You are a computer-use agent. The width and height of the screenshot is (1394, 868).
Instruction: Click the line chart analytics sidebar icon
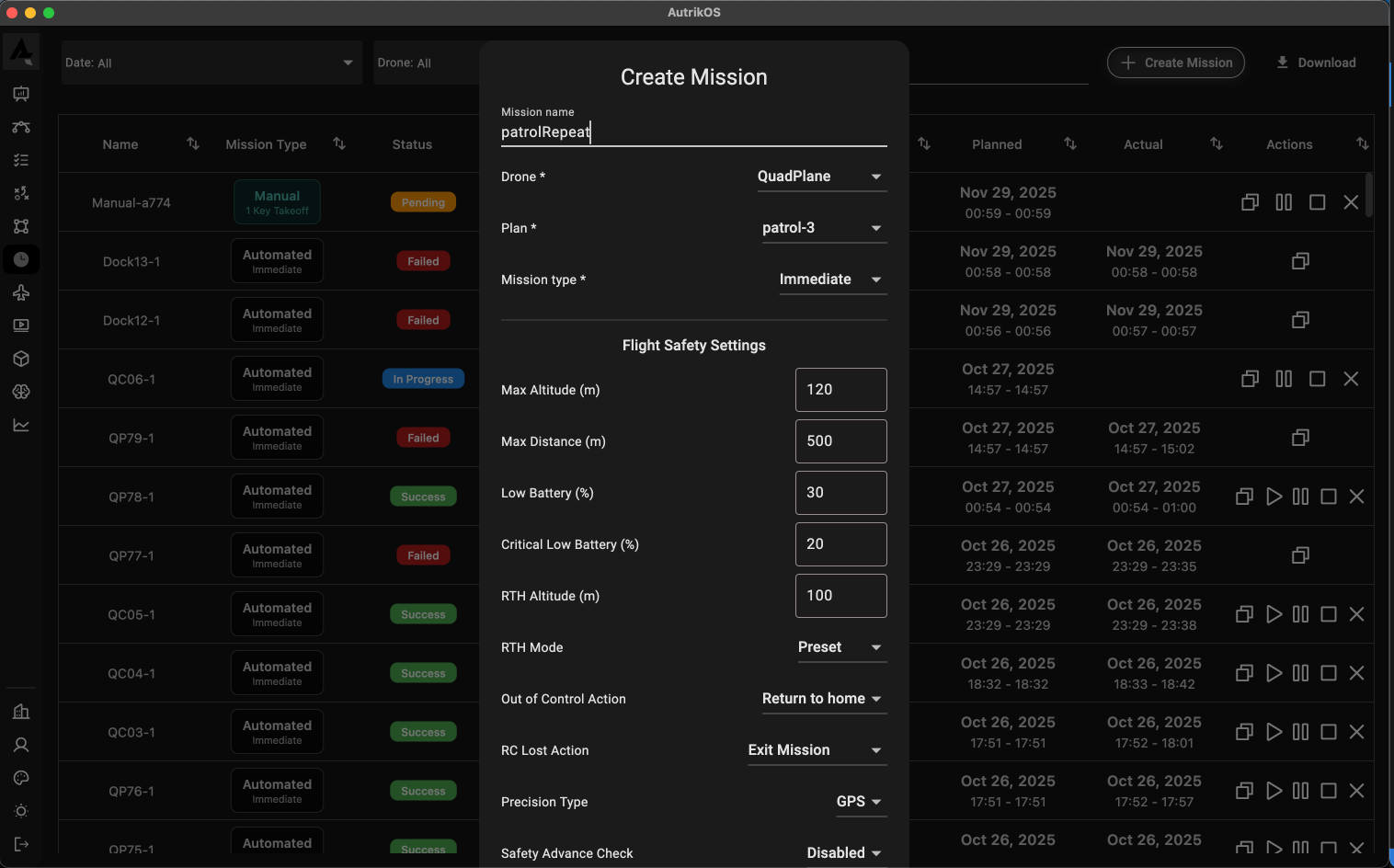pyautogui.click(x=21, y=425)
